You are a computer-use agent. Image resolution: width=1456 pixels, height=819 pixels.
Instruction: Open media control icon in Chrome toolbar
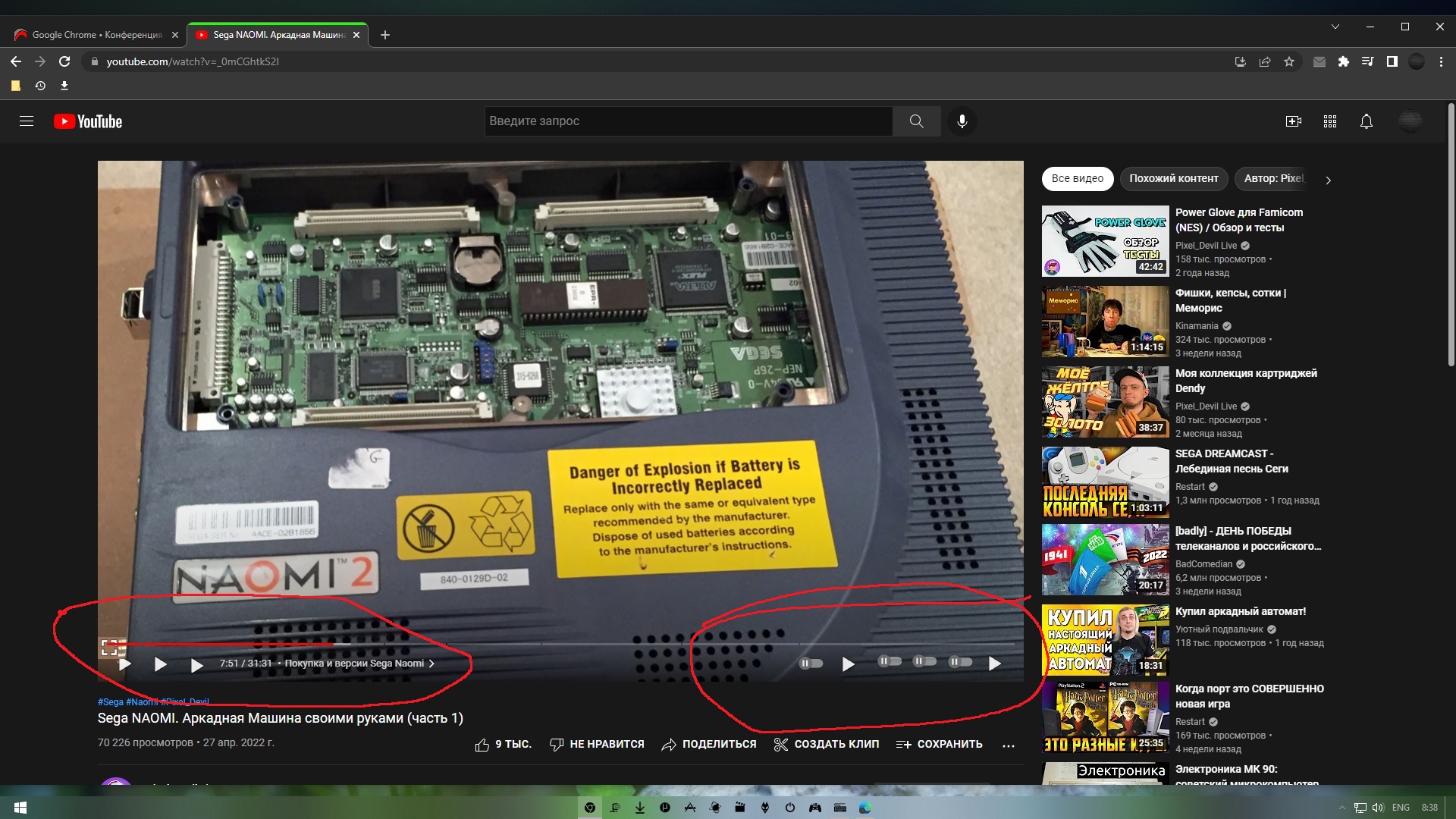coord(1367,62)
